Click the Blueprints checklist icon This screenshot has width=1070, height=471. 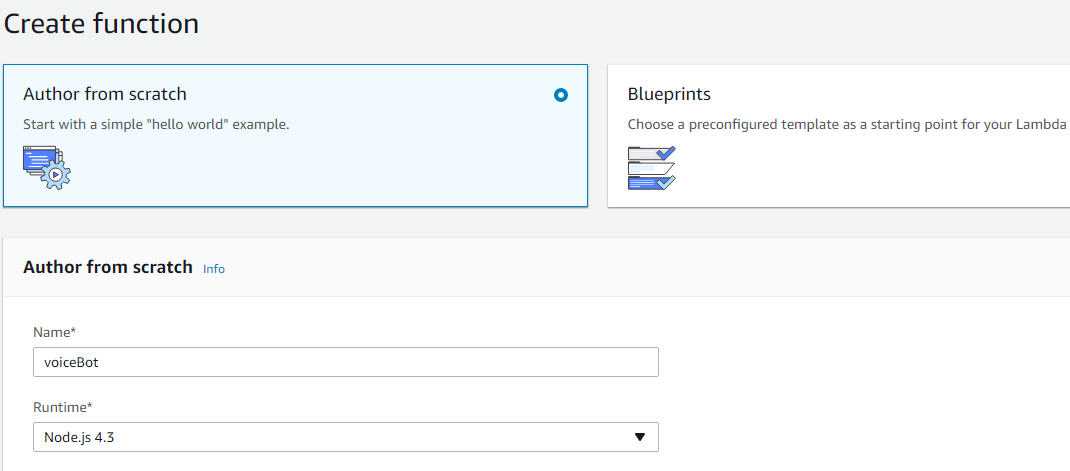tap(652, 167)
